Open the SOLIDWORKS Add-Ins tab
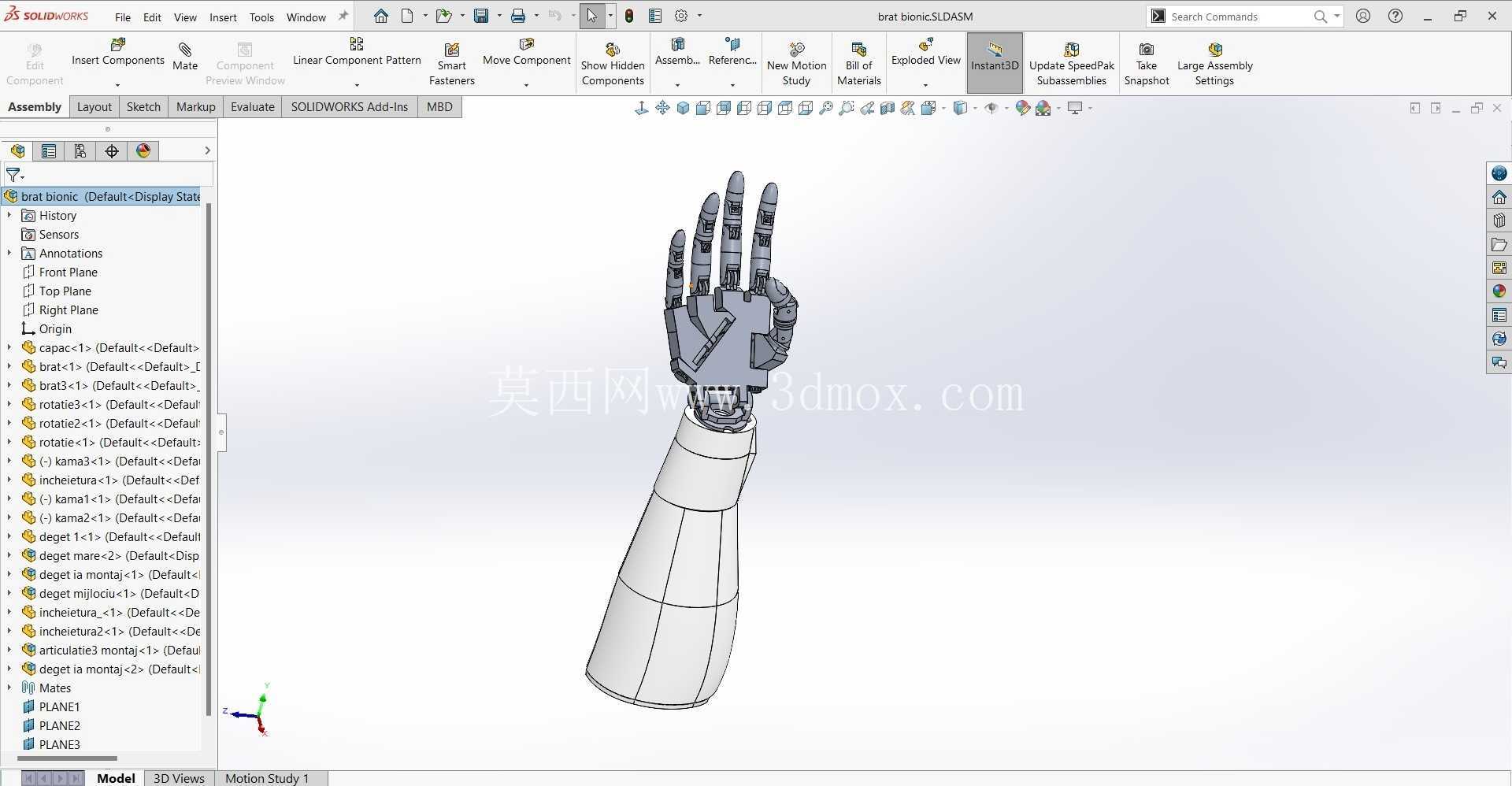This screenshot has width=1512, height=786. (x=350, y=107)
